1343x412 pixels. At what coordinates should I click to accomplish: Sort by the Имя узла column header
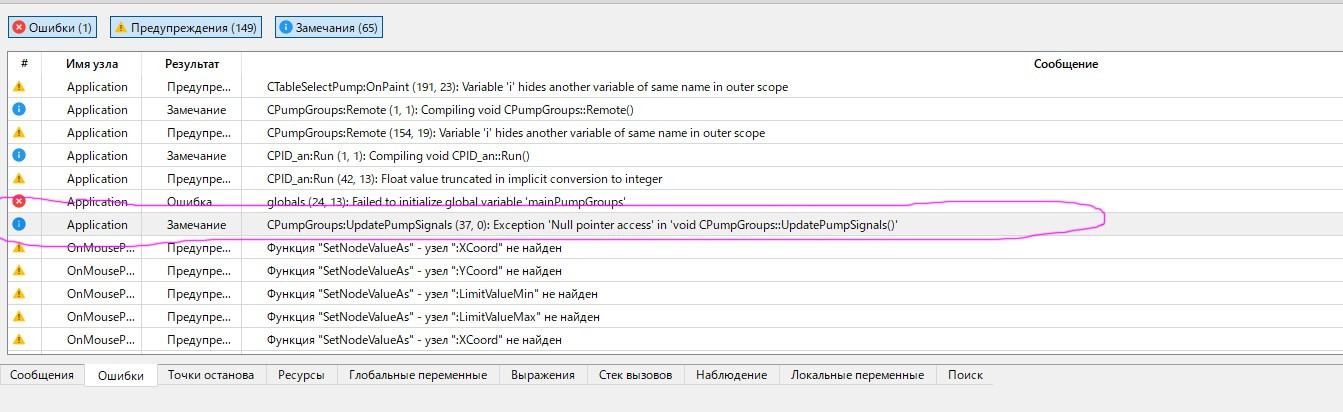[92, 64]
